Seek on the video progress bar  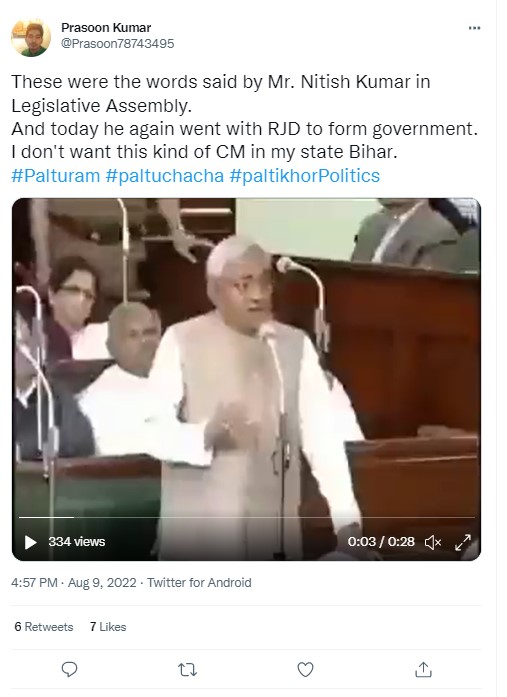tap(247, 517)
